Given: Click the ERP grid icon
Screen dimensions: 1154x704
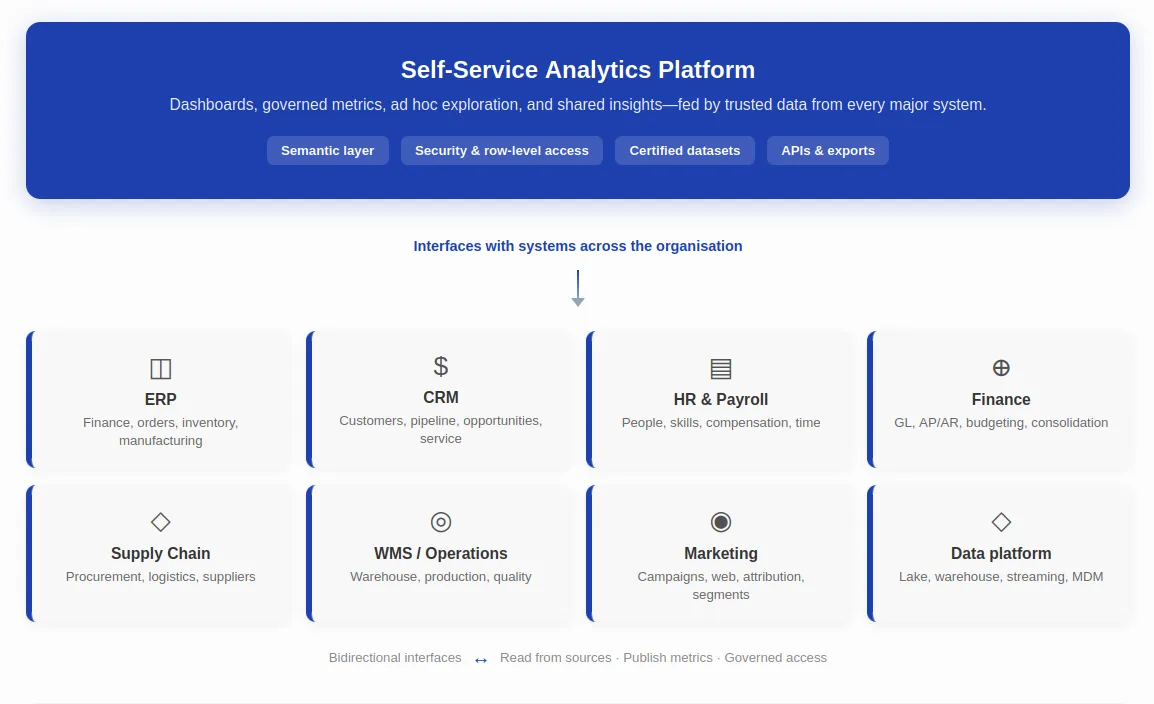Looking at the screenshot, I should [x=160, y=368].
